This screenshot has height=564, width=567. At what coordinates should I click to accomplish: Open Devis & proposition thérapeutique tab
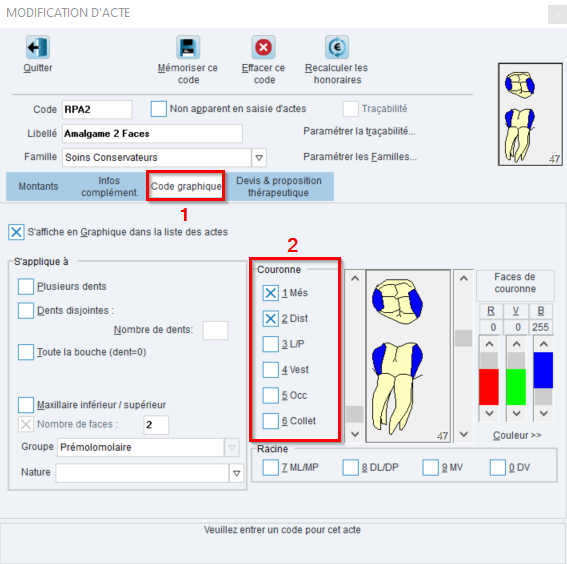279,187
